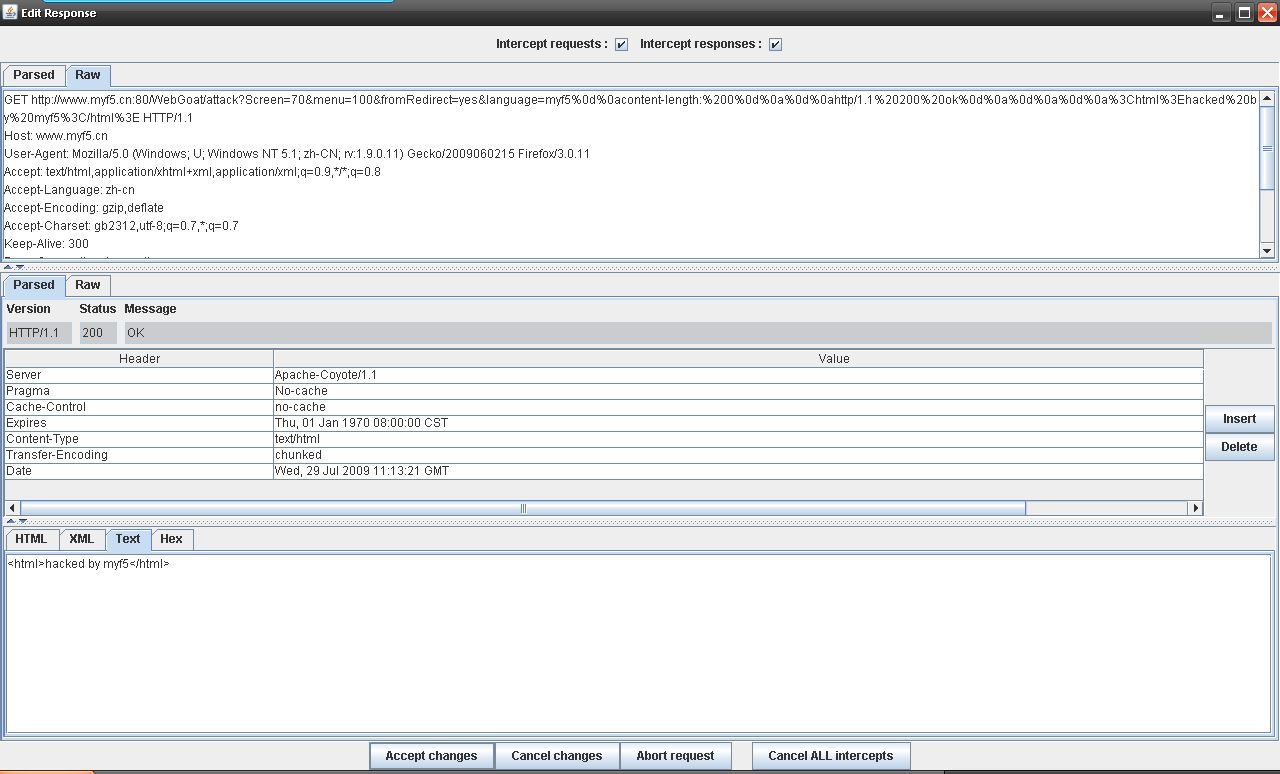The width and height of the screenshot is (1280, 774).
Task: Click the 'Header' column heading
Action: 139,358
